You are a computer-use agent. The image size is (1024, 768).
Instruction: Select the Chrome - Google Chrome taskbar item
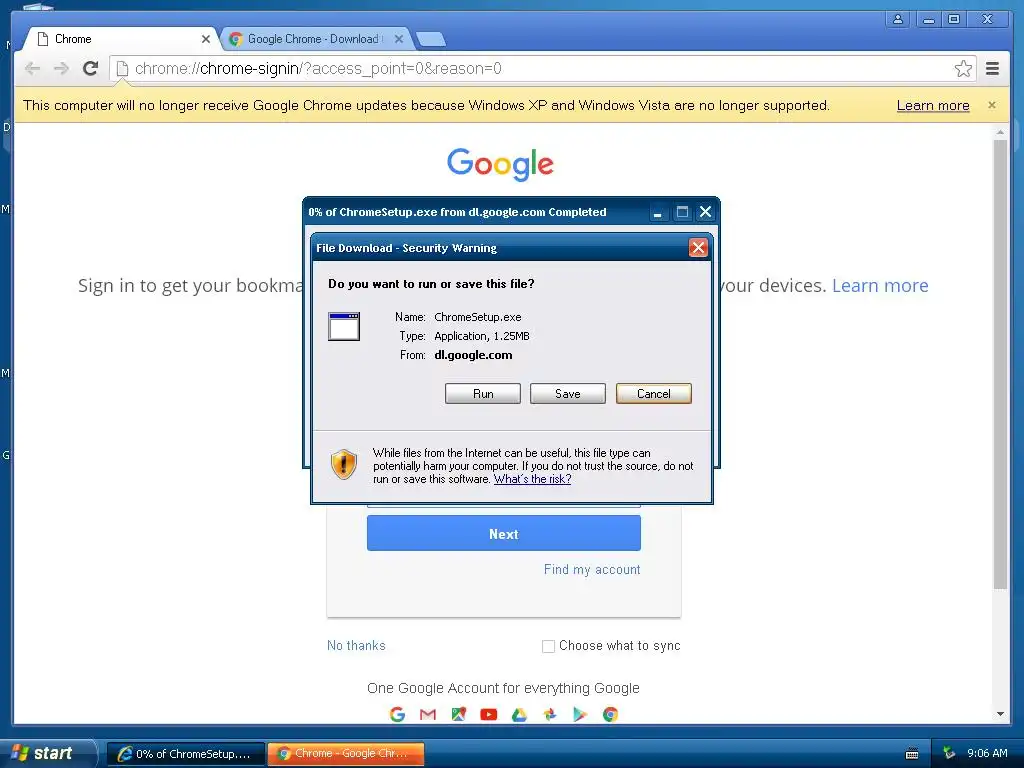tap(345, 754)
